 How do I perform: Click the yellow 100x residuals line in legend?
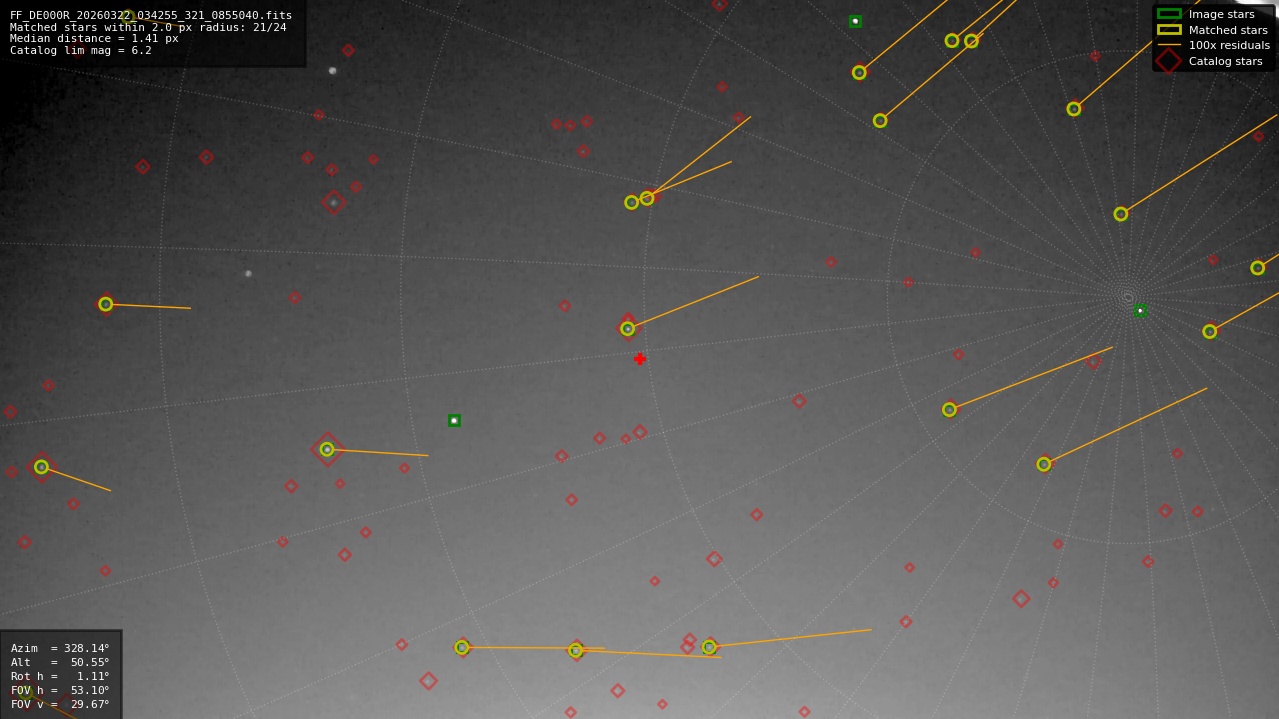click(1168, 44)
